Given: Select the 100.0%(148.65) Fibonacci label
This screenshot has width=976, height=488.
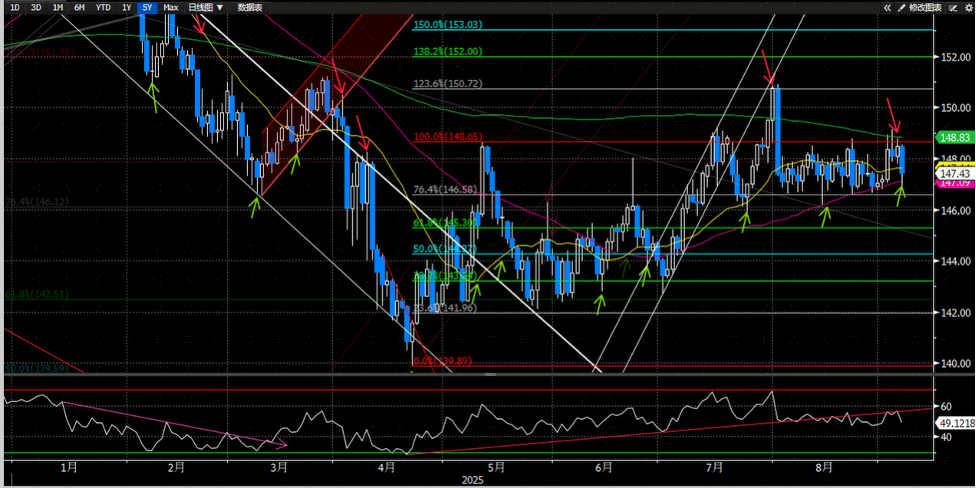Looking at the screenshot, I should pyautogui.click(x=448, y=136).
